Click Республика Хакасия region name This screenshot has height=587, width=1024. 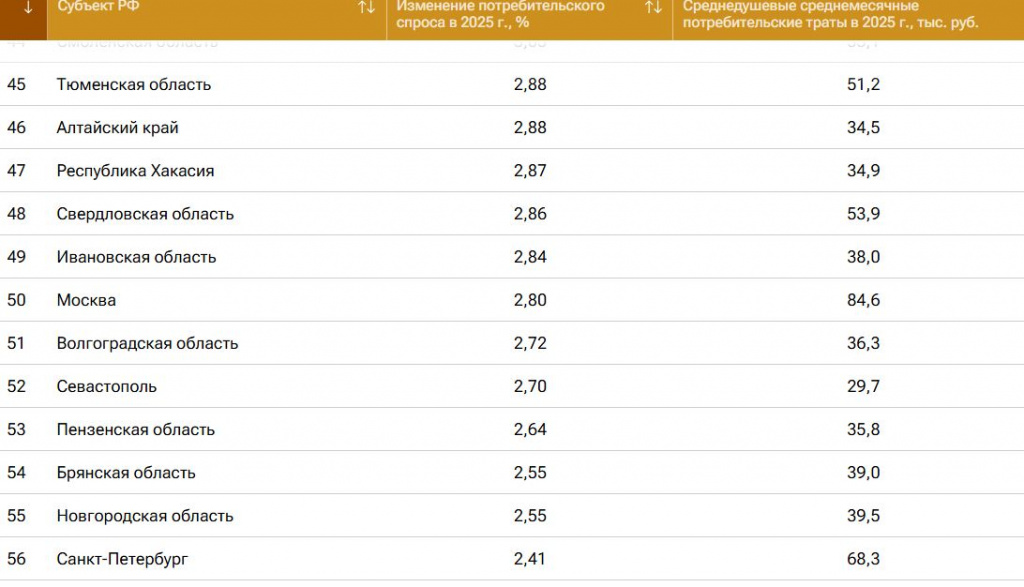tap(135, 171)
